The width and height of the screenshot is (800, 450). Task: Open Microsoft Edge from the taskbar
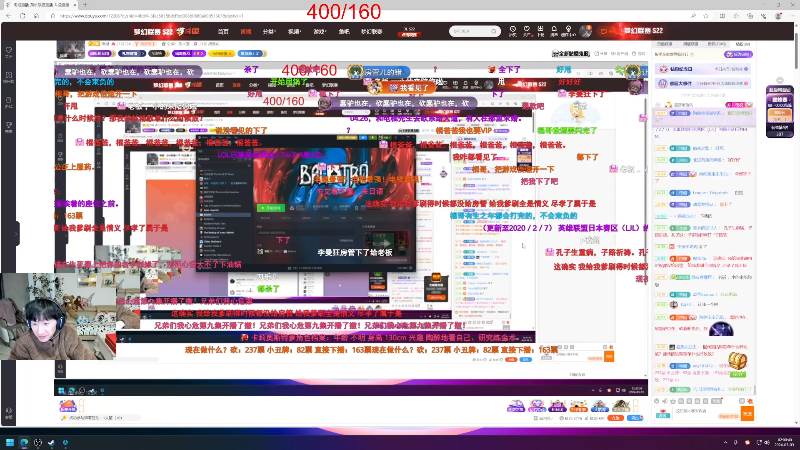click(x=24, y=442)
